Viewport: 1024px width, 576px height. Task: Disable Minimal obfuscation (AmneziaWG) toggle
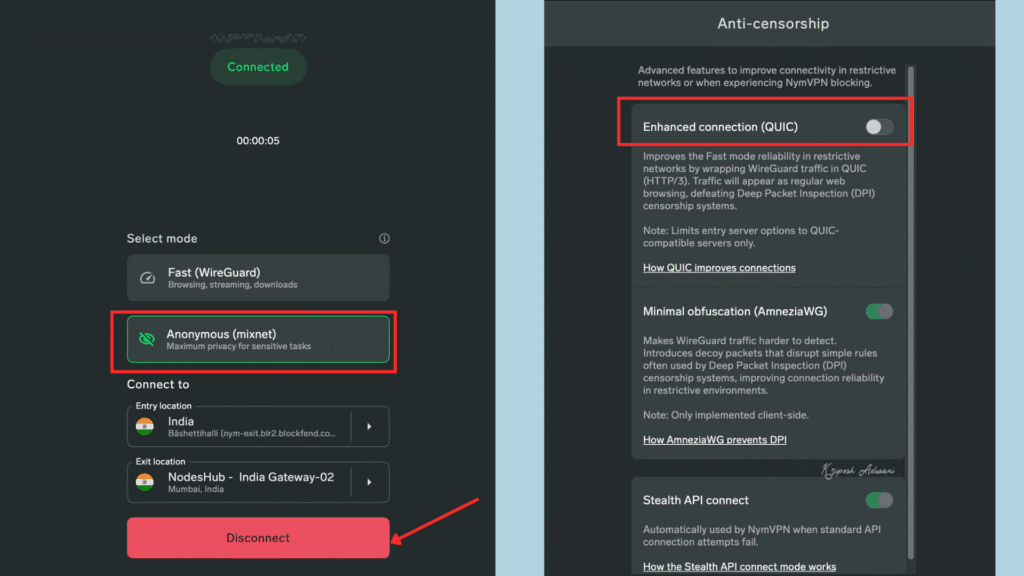[879, 312]
